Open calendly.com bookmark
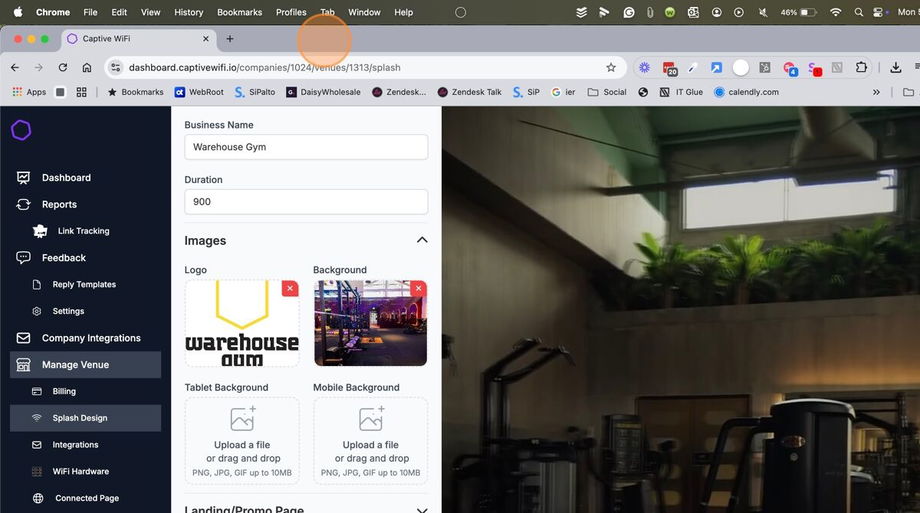Viewport: 920px width, 513px height. coord(746,92)
